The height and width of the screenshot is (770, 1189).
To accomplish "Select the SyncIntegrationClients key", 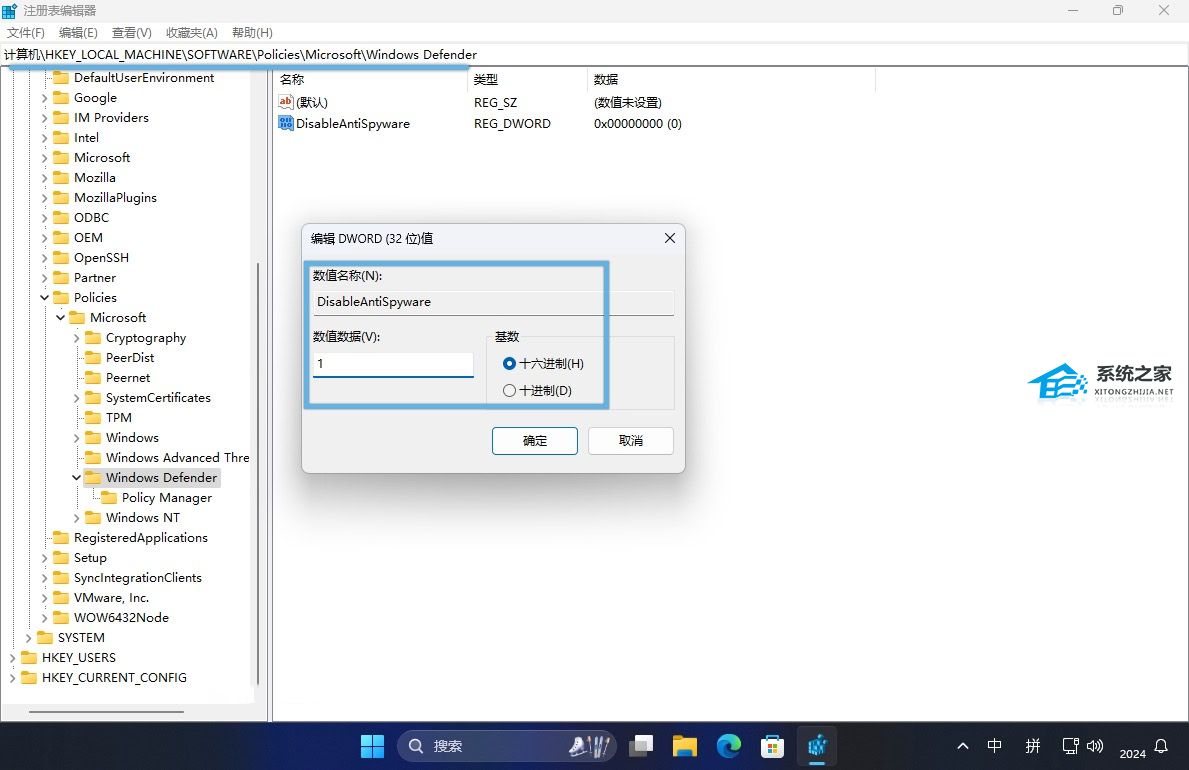I will tap(137, 578).
